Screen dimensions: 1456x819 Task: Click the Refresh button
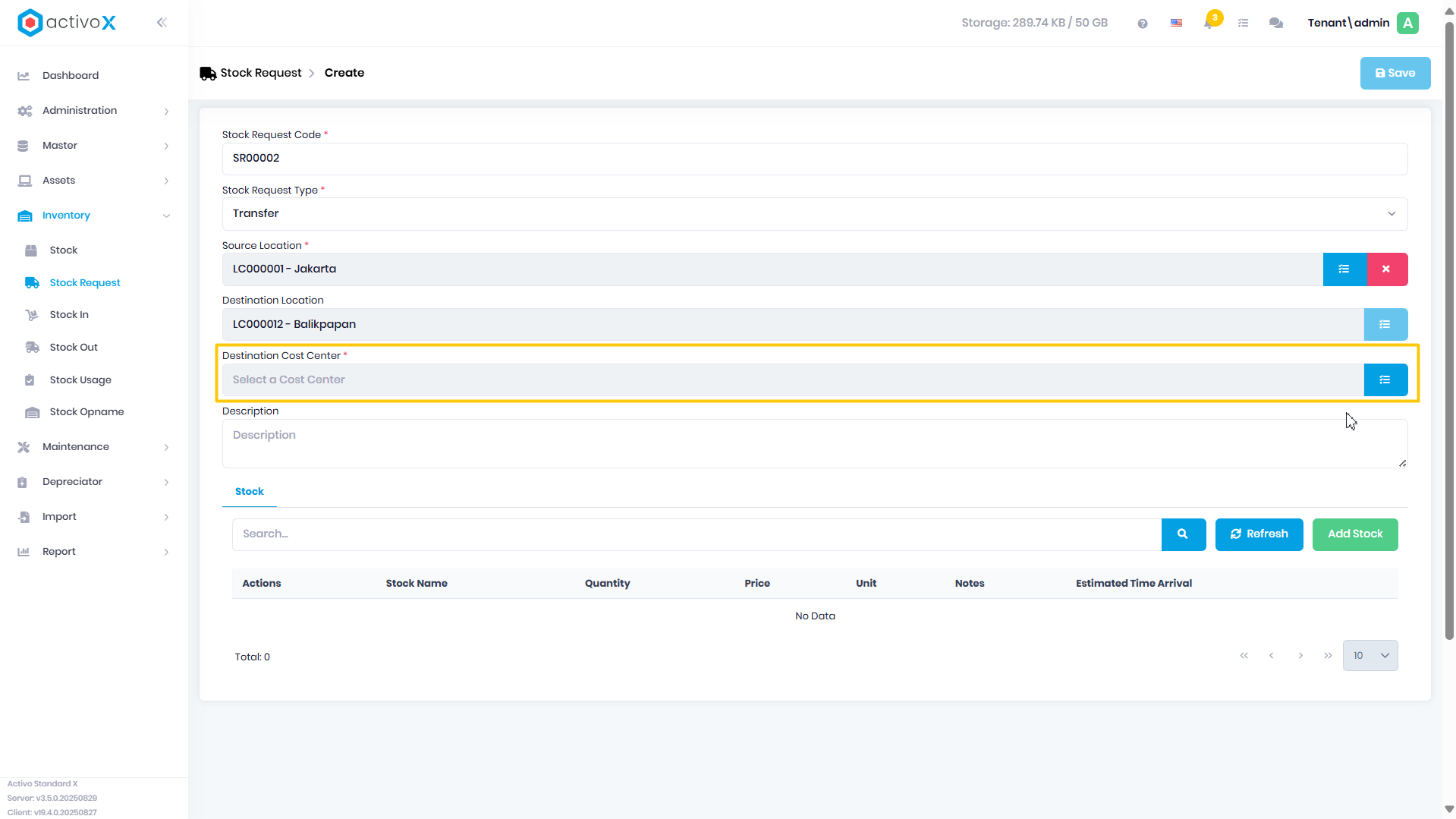point(1259,534)
